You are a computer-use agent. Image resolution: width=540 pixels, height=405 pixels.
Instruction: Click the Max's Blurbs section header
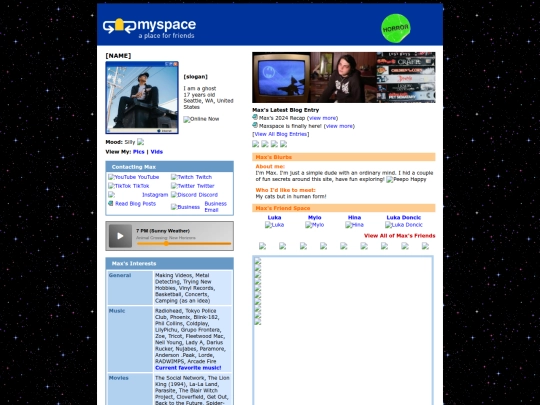tap(344, 157)
